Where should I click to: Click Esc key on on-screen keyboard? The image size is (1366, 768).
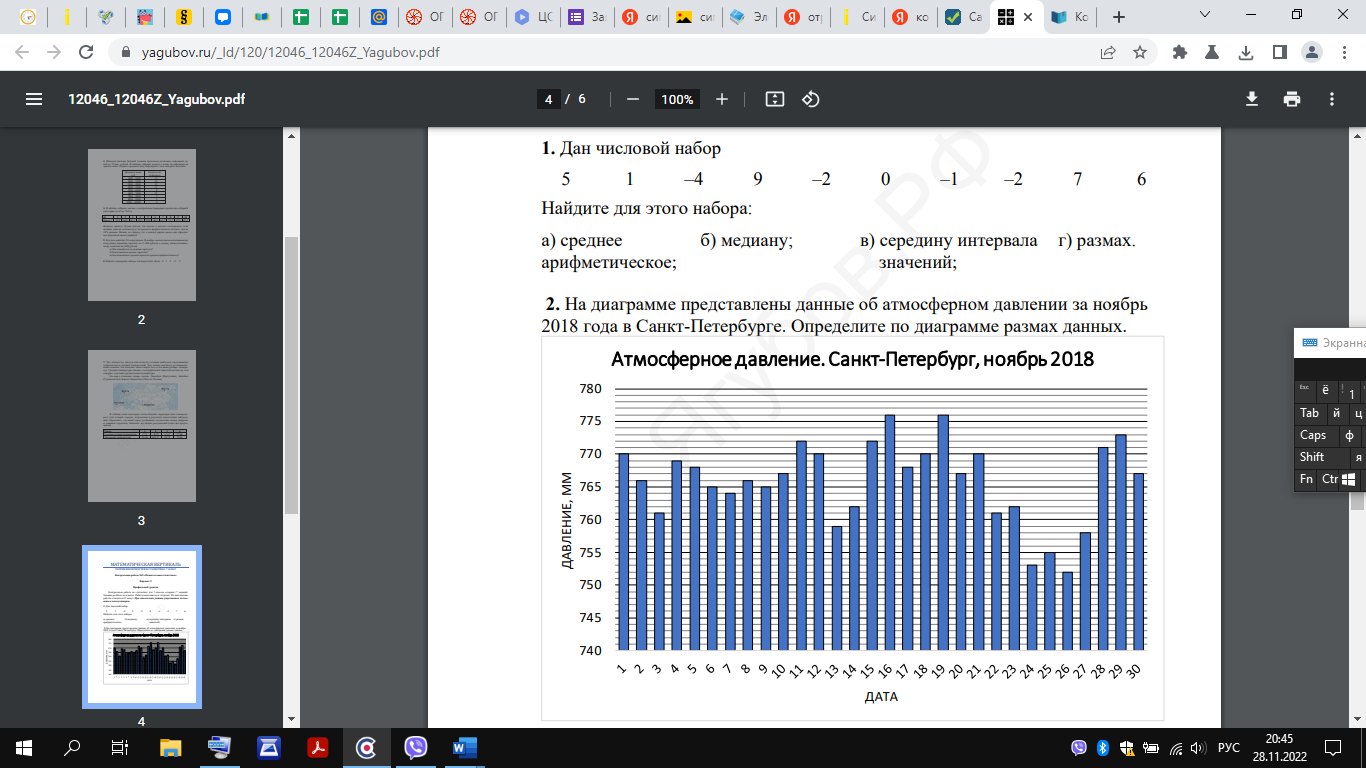click(x=1304, y=390)
